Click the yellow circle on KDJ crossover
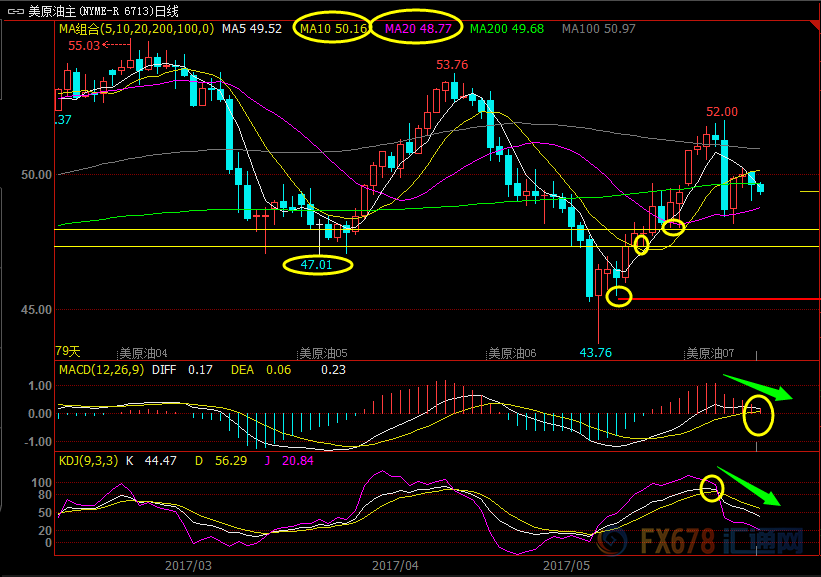This screenshot has height=577, width=821. (712, 487)
